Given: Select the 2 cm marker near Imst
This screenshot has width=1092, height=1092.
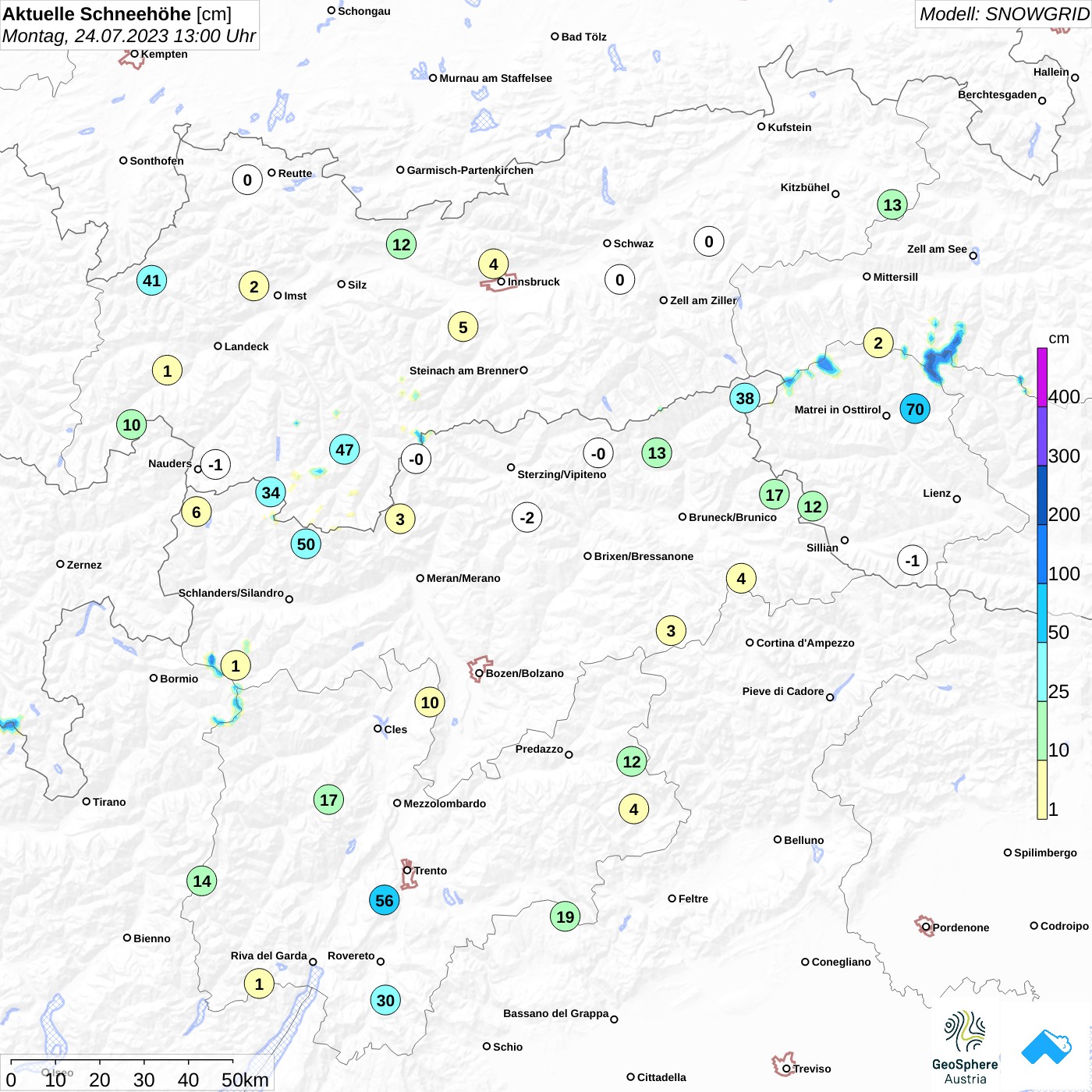Looking at the screenshot, I should coord(254,286).
